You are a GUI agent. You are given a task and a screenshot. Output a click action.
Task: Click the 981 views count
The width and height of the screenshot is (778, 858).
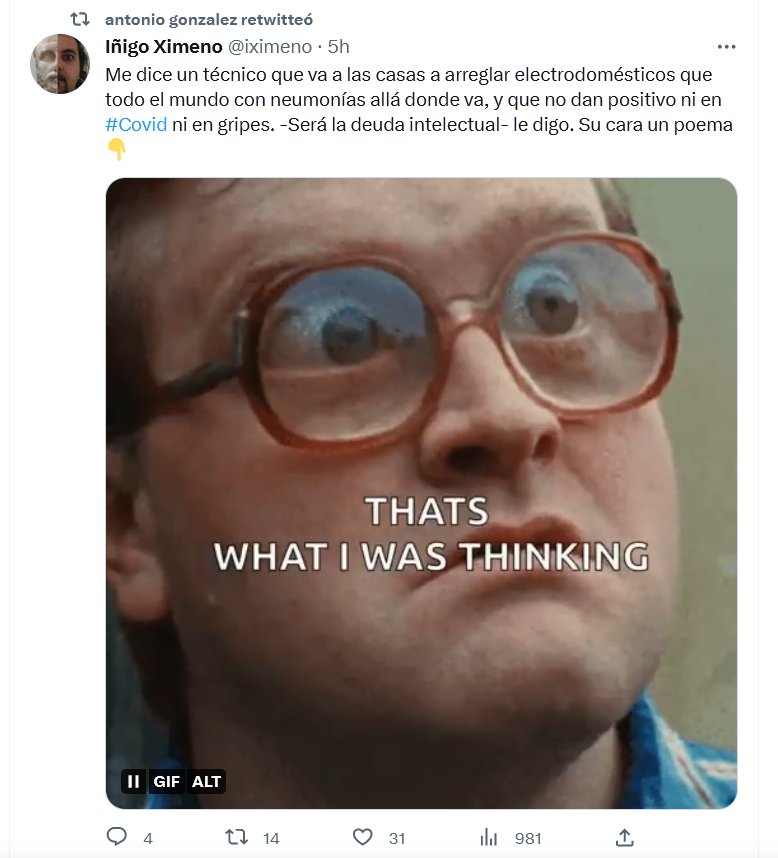(x=528, y=838)
